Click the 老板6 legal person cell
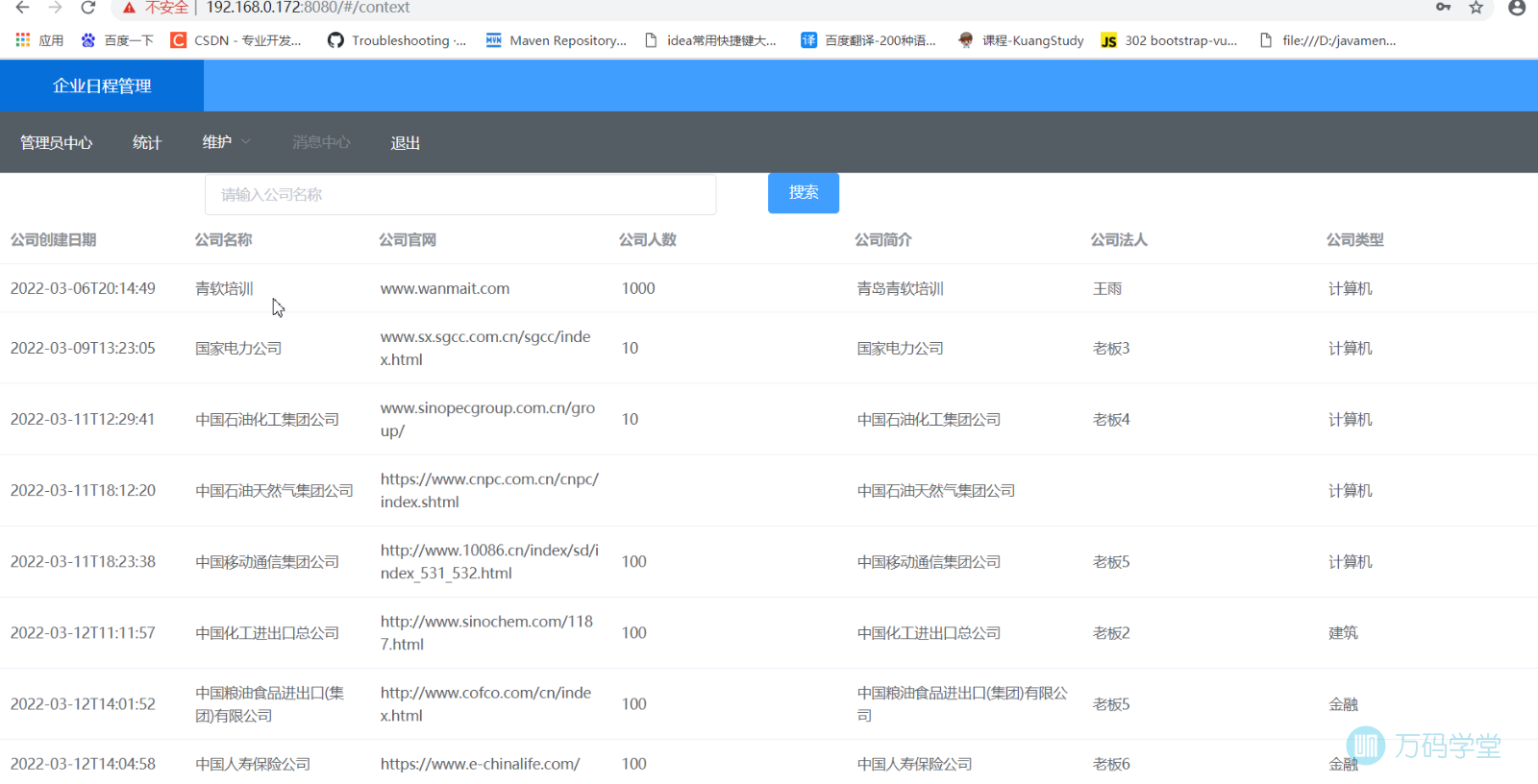This screenshot has width=1538, height=784. (1111, 764)
